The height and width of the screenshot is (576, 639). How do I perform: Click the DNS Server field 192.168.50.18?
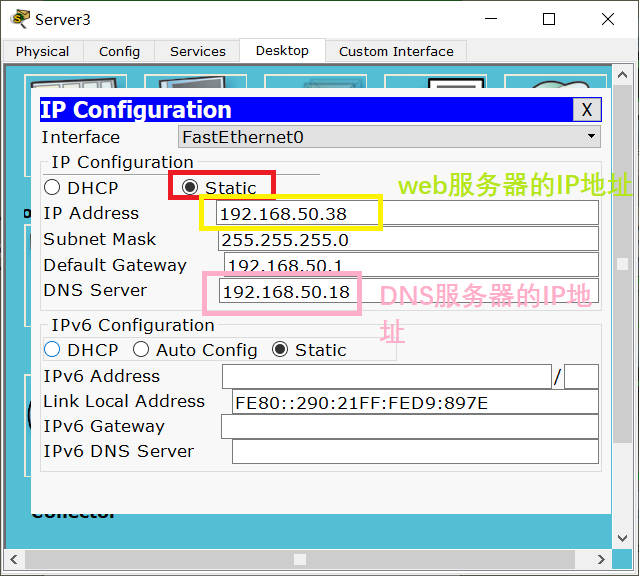click(409, 291)
